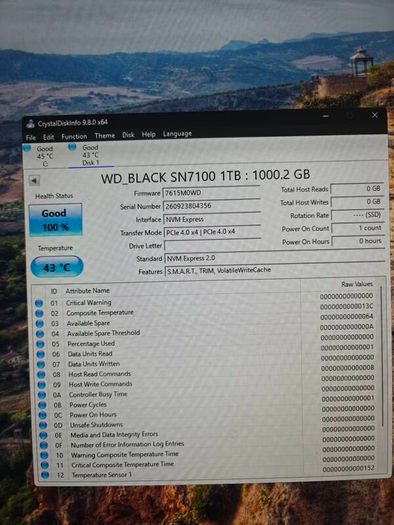Open the Function menu
The image size is (394, 525).
(74, 136)
